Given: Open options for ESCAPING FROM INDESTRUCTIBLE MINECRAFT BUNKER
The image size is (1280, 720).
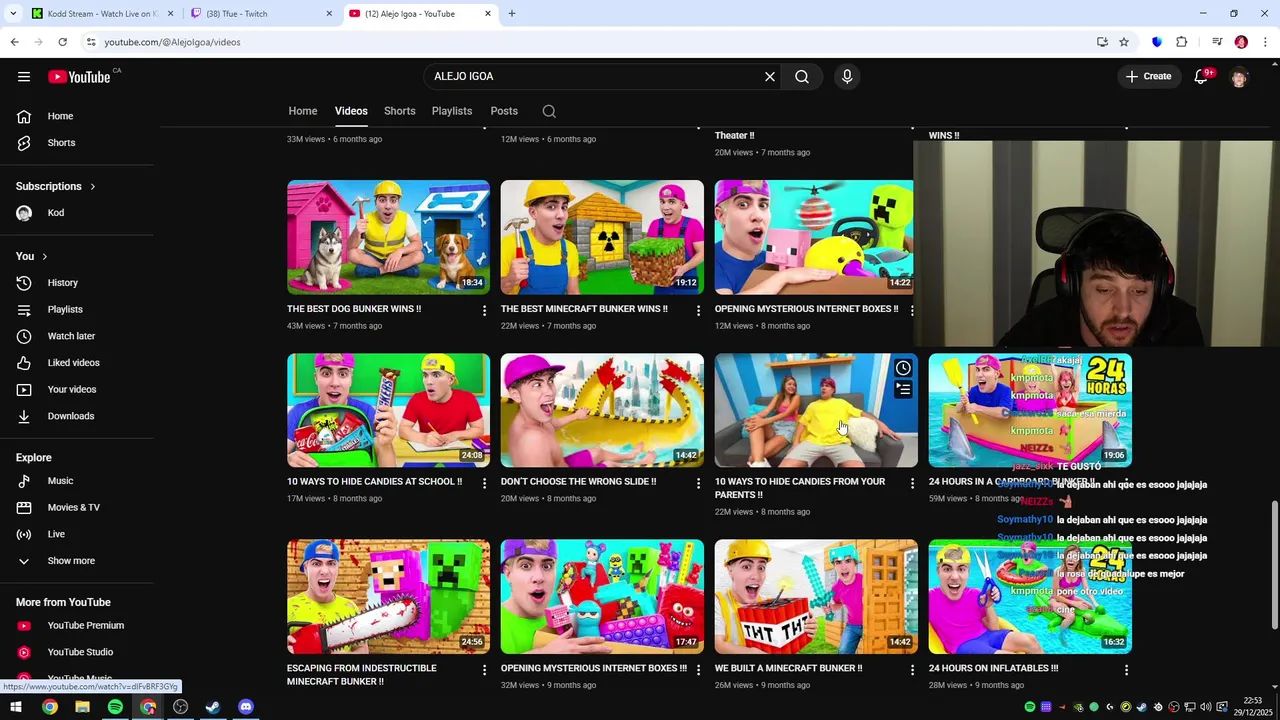Looking at the screenshot, I should pos(485,670).
